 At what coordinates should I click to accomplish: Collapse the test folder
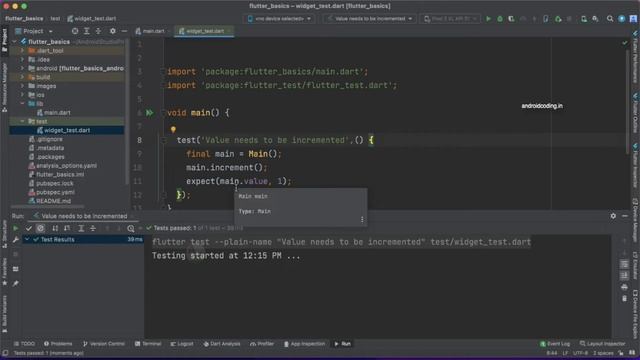22,121
